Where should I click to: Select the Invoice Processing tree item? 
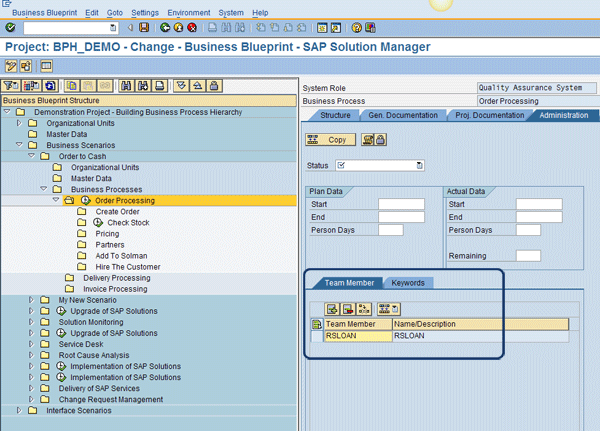click(115, 289)
